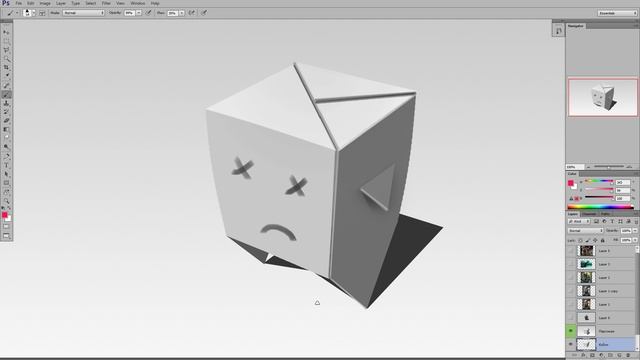Select the Crop tool
Screen dimensions: 640x360
click(x=6, y=67)
